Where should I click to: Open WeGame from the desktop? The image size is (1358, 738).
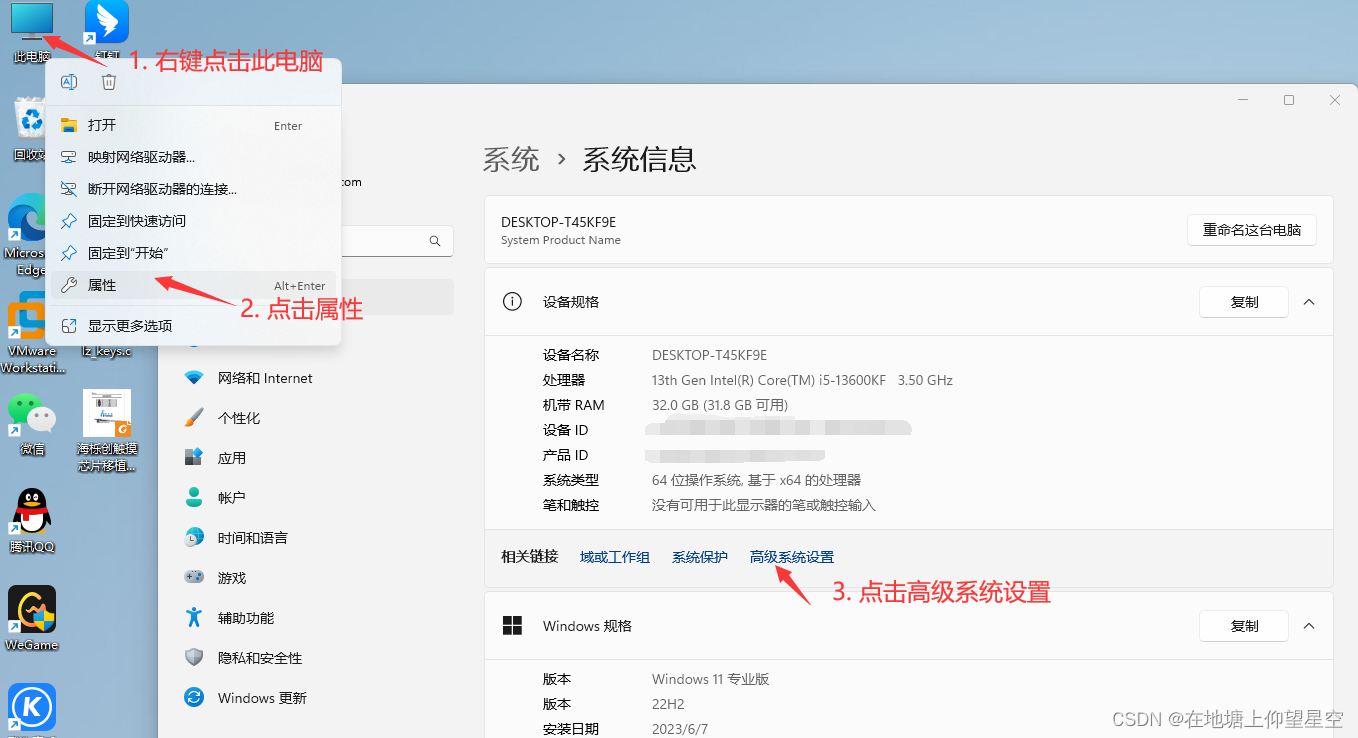pos(31,610)
